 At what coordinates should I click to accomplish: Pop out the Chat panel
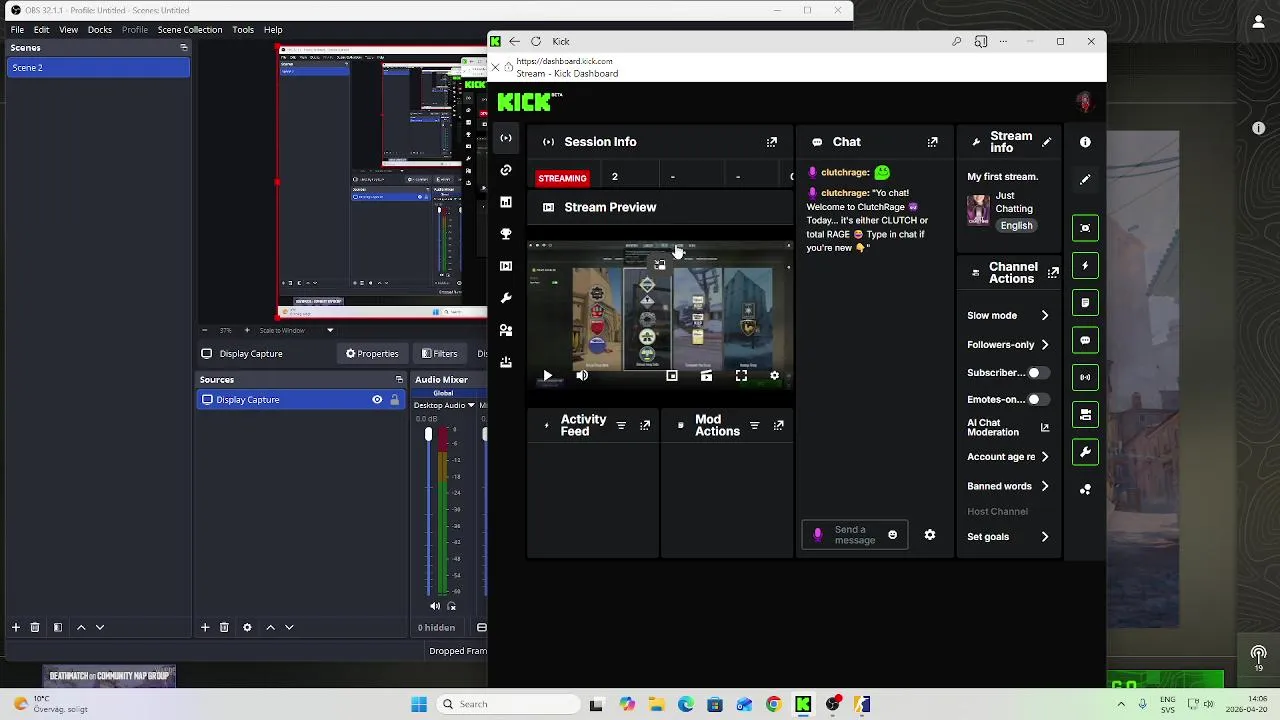coord(933,142)
